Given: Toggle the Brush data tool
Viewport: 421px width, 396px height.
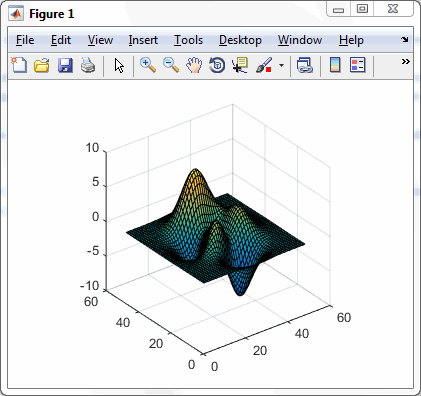Looking at the screenshot, I should click(x=264, y=65).
